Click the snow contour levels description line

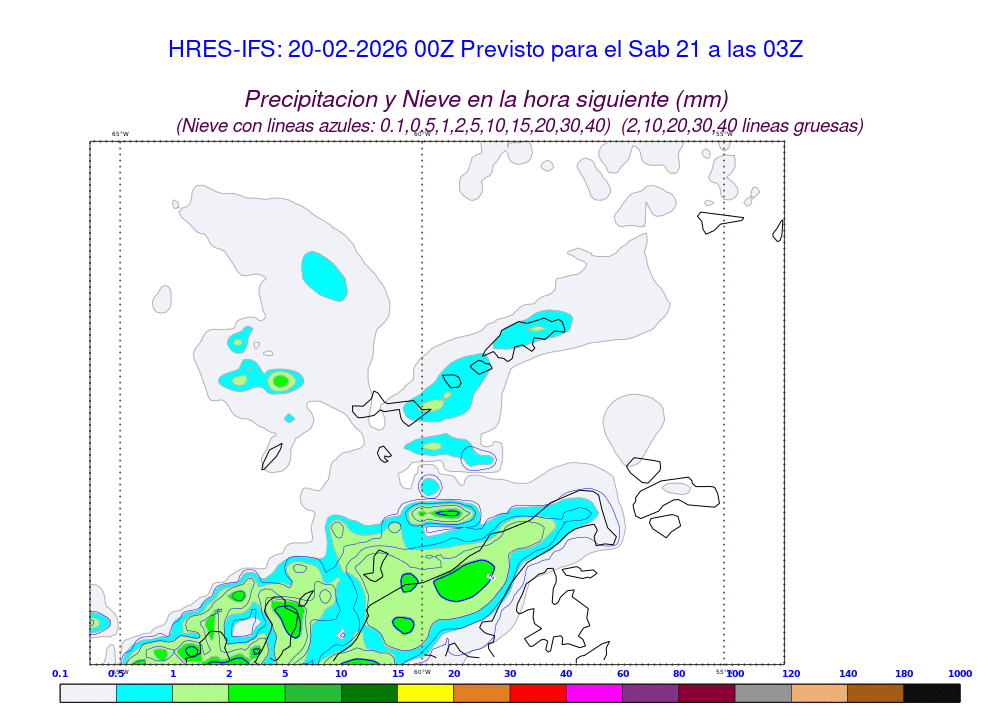[x=520, y=126]
